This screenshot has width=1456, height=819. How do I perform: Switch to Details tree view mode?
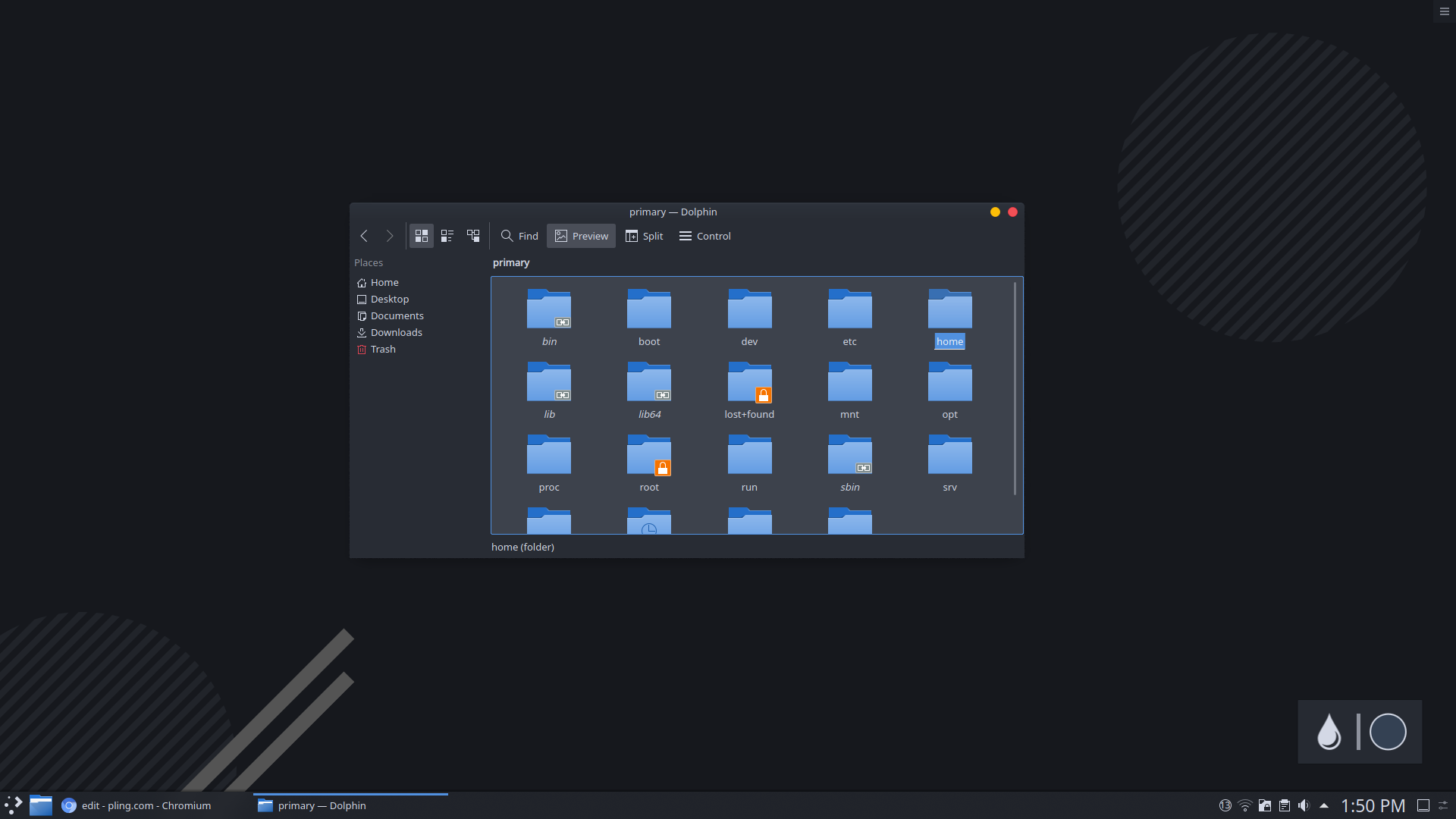[x=473, y=236]
